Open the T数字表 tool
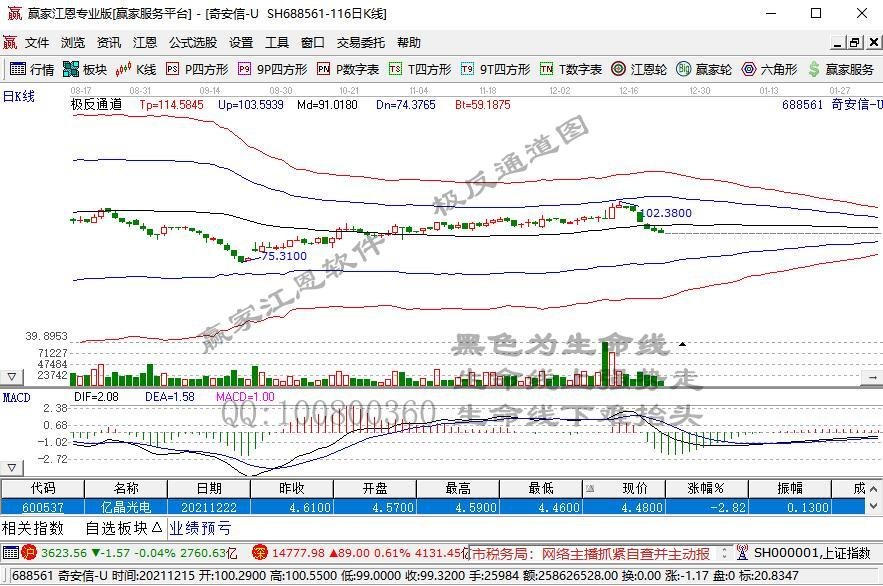This screenshot has width=883, height=586. (570, 69)
